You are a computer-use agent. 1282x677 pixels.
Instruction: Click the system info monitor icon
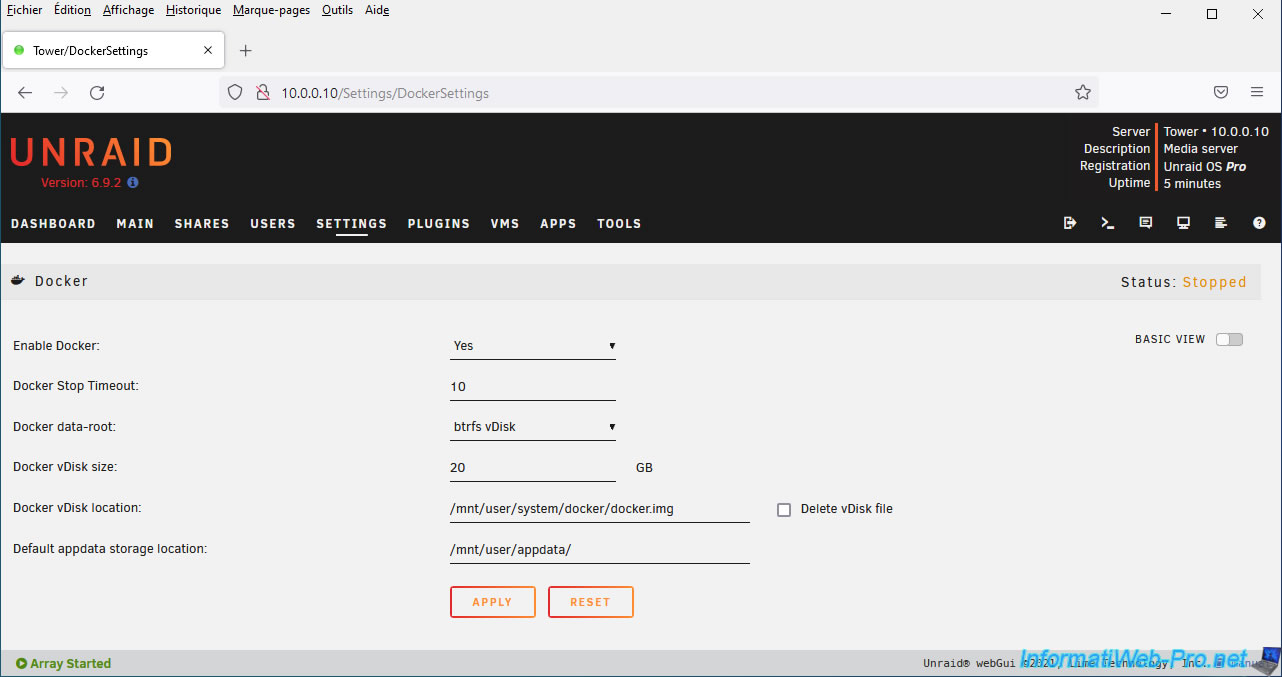point(1183,223)
